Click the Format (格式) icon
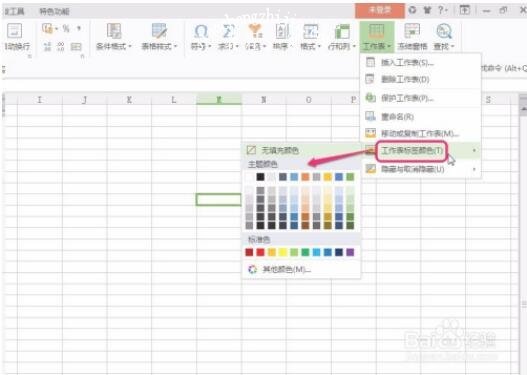The height and width of the screenshot is (375, 527). coord(310,32)
